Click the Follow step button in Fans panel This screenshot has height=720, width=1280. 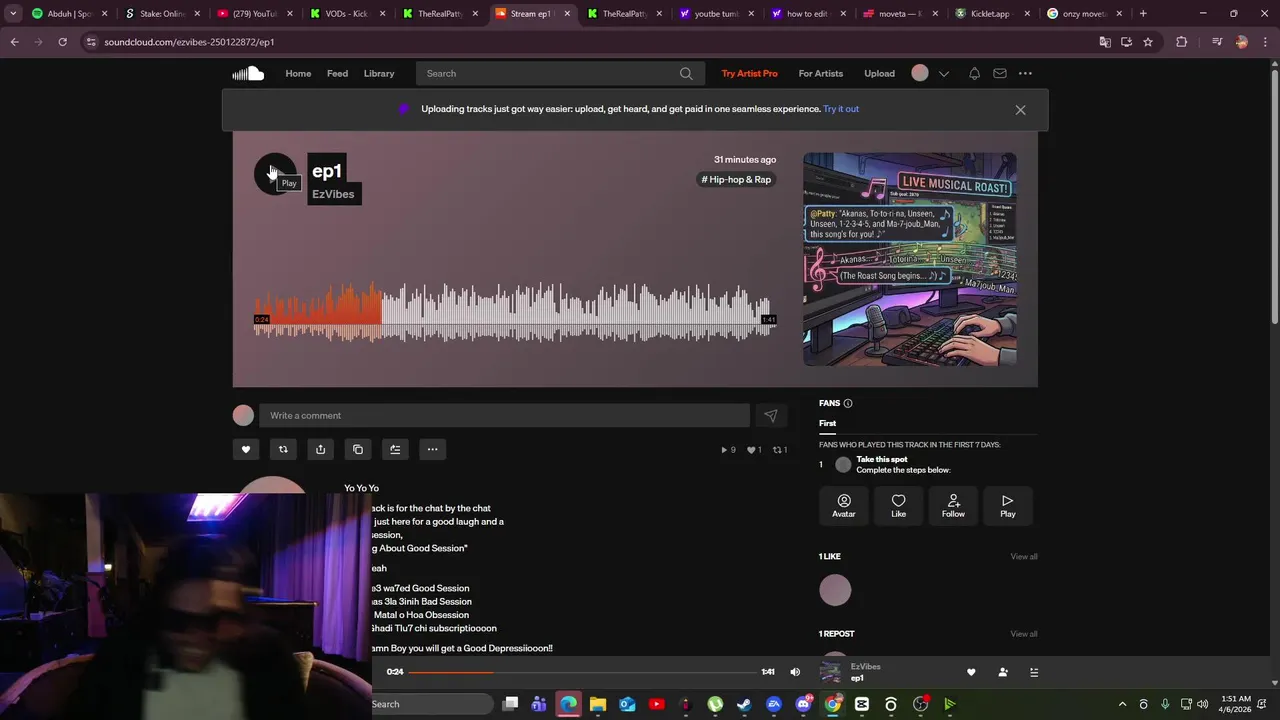click(953, 506)
